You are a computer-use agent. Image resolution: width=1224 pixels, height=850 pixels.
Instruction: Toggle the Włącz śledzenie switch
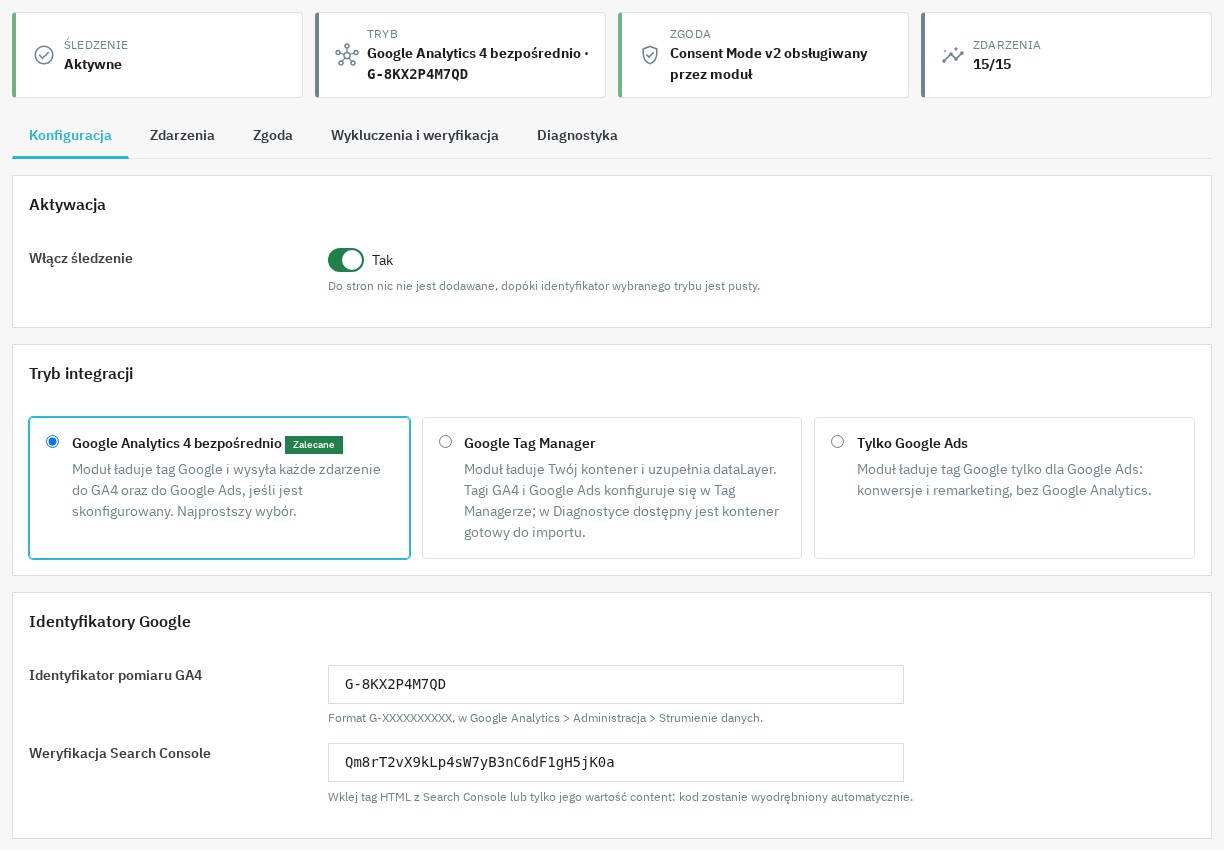(x=346, y=260)
